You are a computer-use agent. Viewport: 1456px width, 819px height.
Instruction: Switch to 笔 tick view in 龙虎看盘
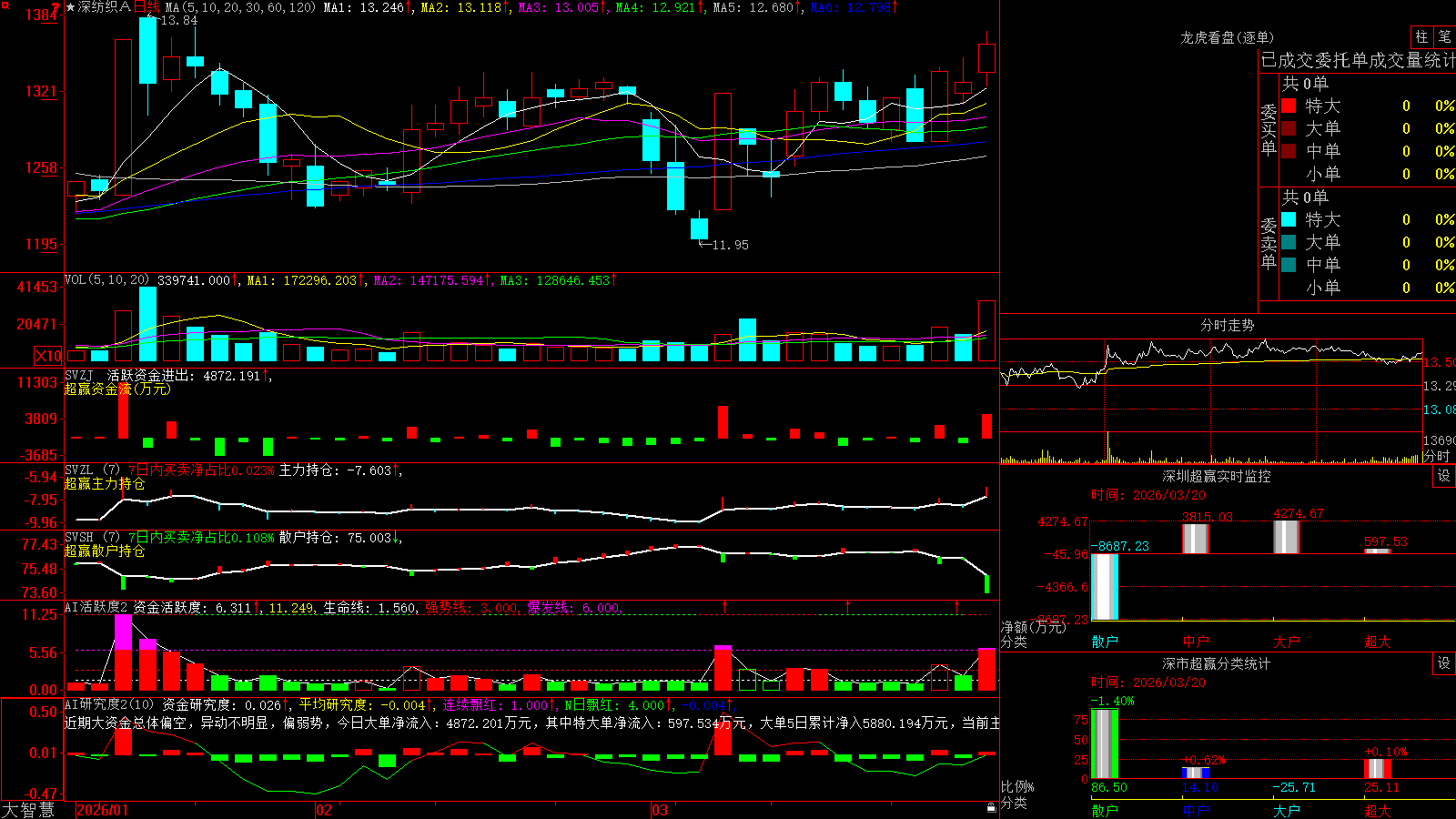[1444, 36]
